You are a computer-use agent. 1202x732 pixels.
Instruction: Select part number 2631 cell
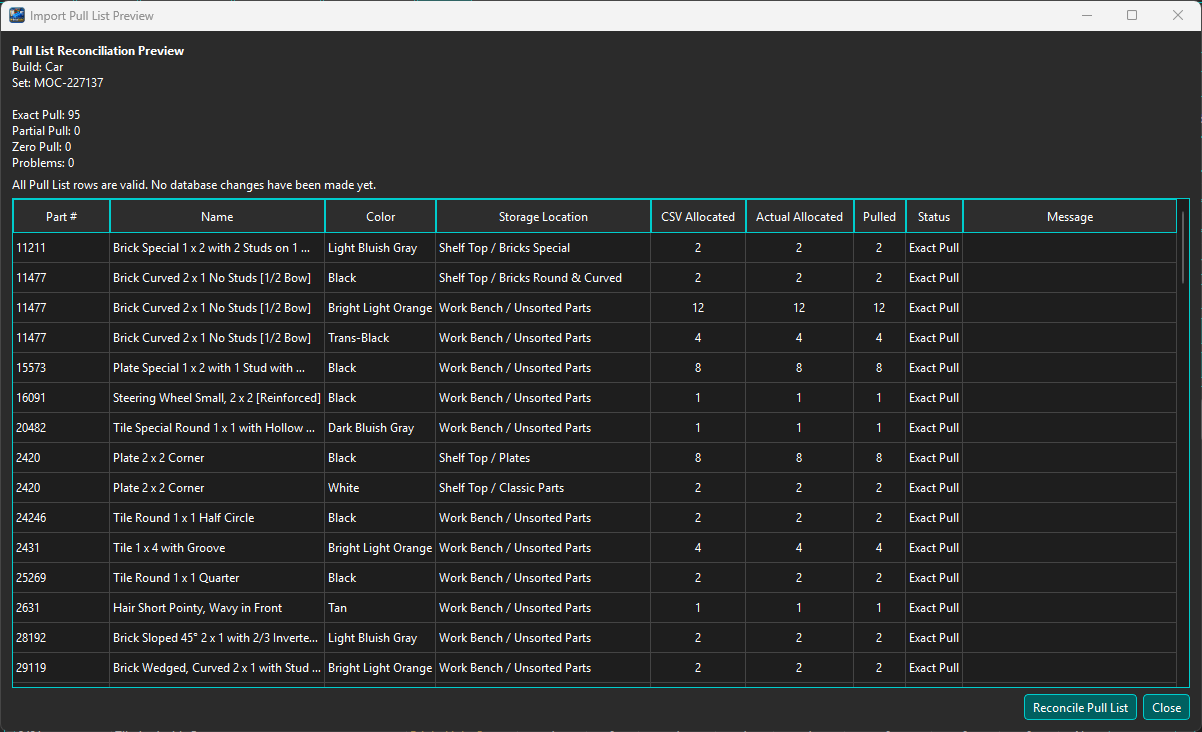(62, 608)
